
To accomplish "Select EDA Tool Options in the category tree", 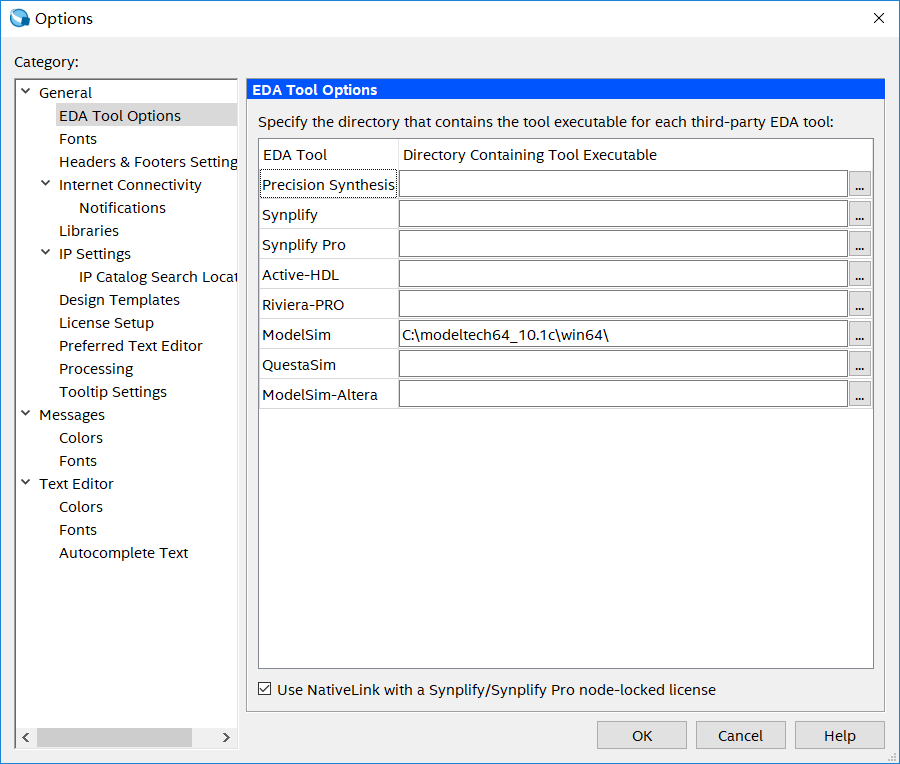I will [x=120, y=116].
